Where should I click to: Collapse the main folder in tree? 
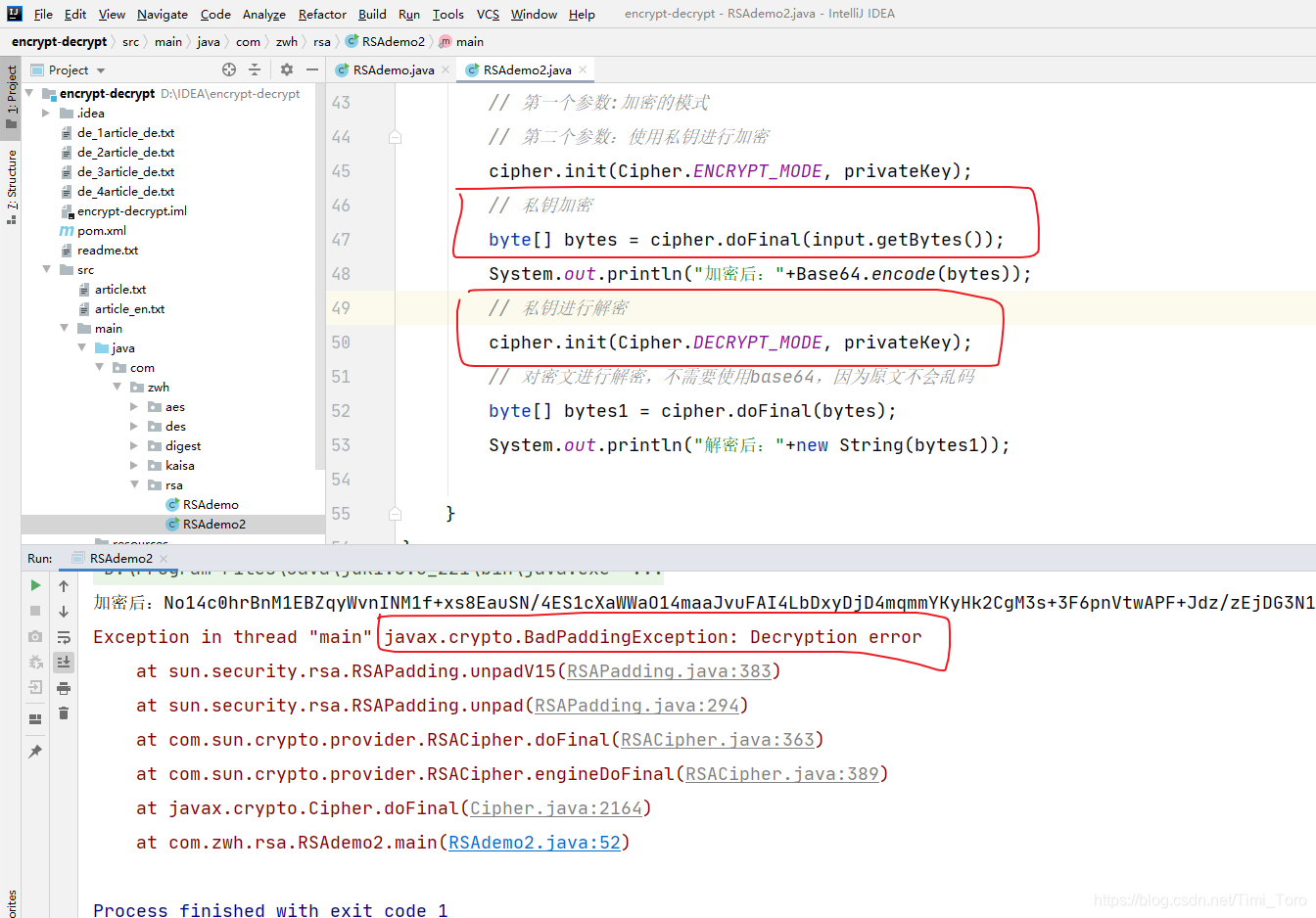click(x=64, y=328)
